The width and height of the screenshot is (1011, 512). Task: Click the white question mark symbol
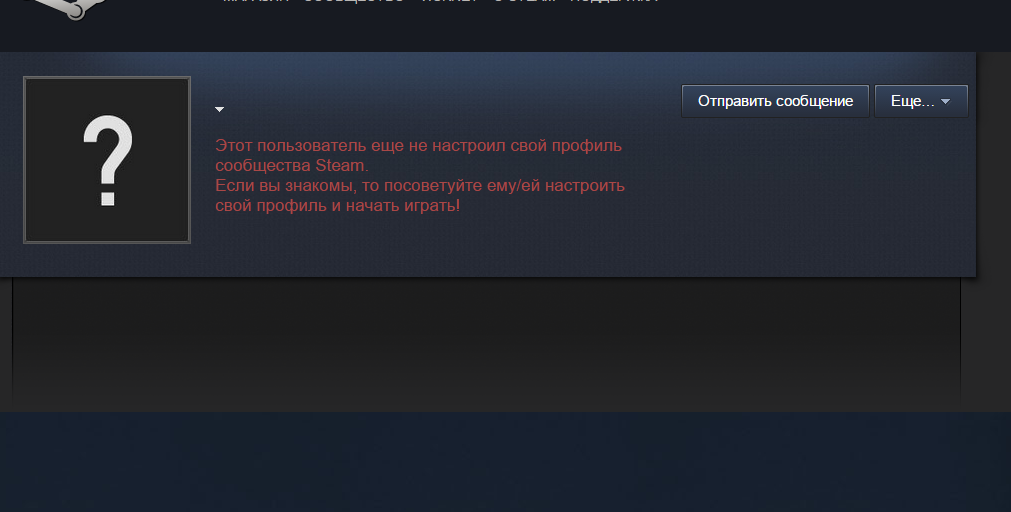(x=108, y=161)
